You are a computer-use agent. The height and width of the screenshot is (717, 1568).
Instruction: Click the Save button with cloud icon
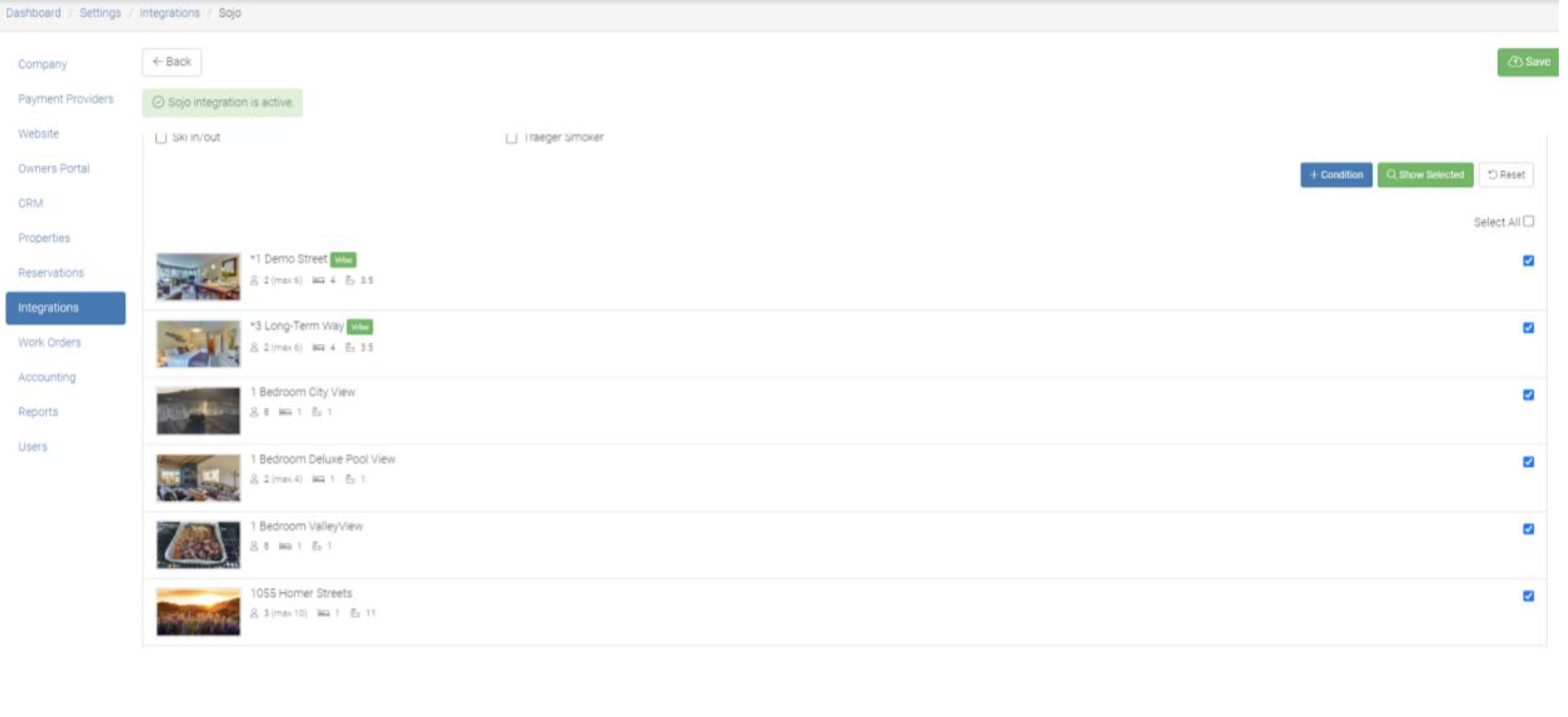1528,62
